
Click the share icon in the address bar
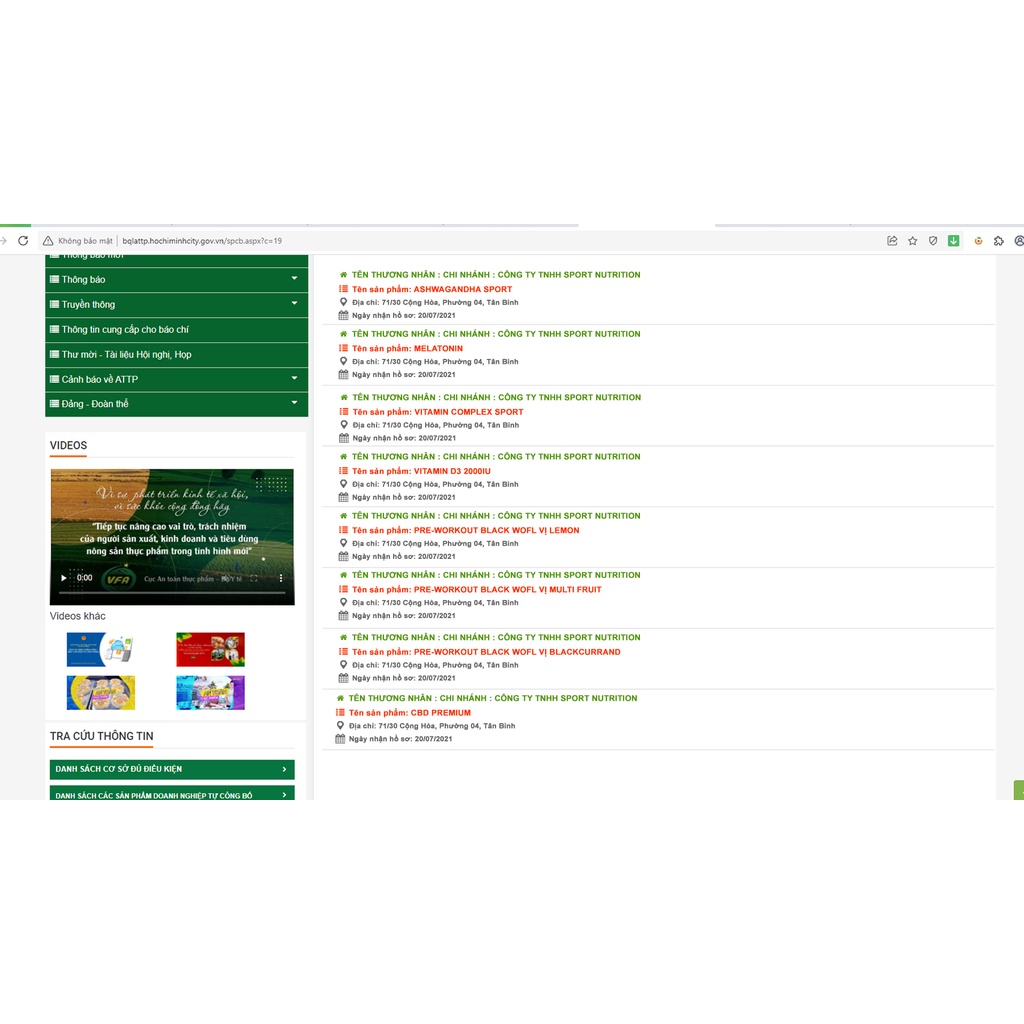click(892, 241)
